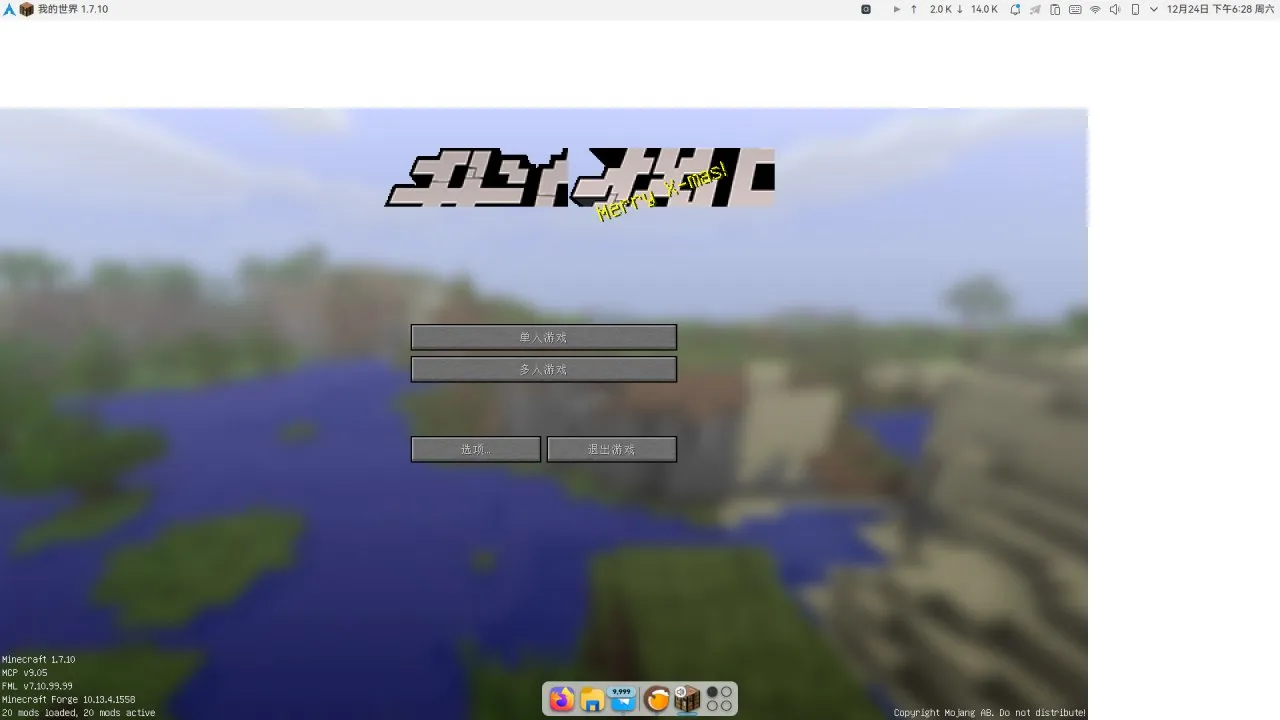
Task: Click the orange swirl launcher icon in dock
Action: 656,699
